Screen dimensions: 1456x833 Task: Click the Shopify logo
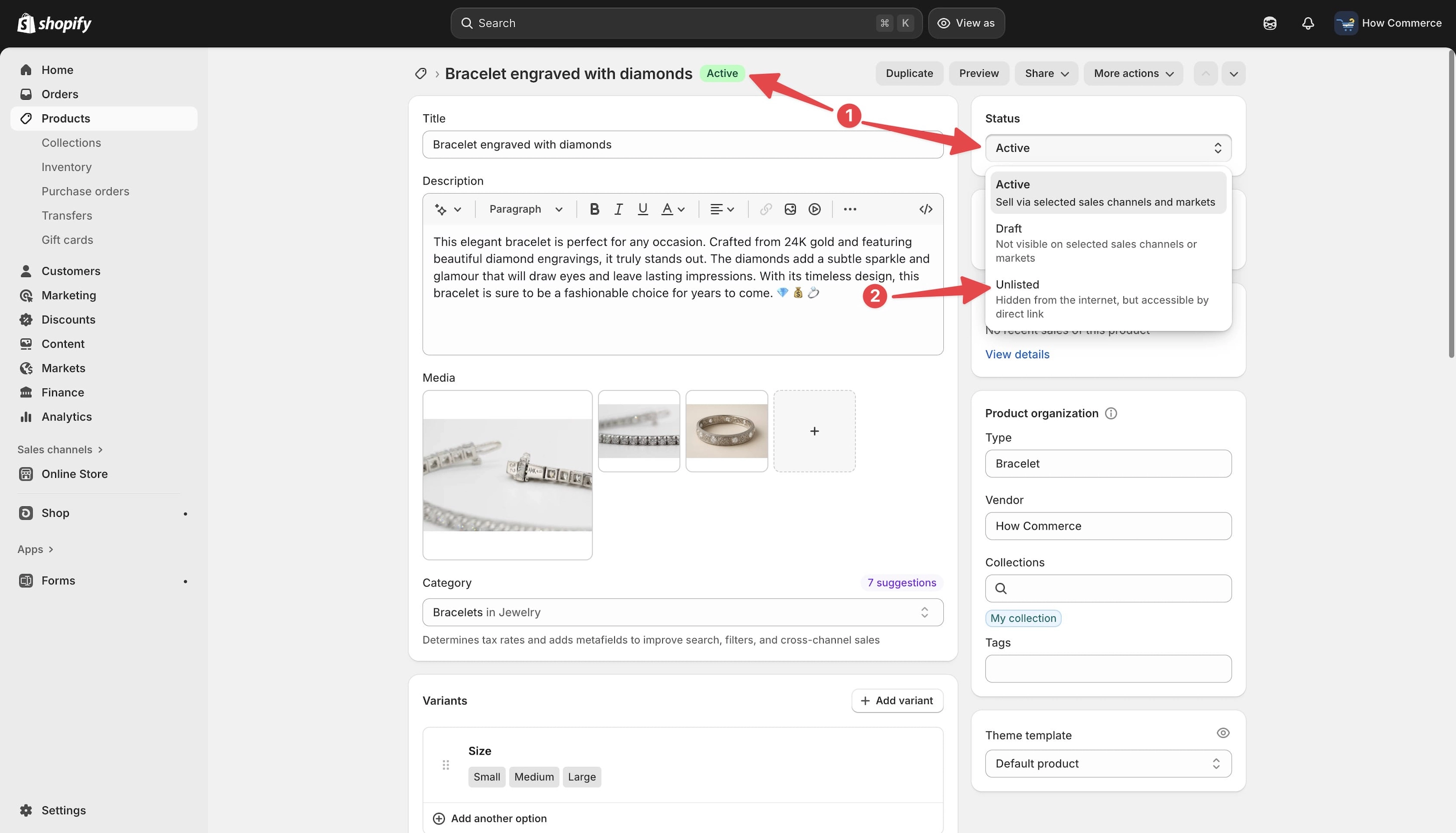click(x=54, y=23)
